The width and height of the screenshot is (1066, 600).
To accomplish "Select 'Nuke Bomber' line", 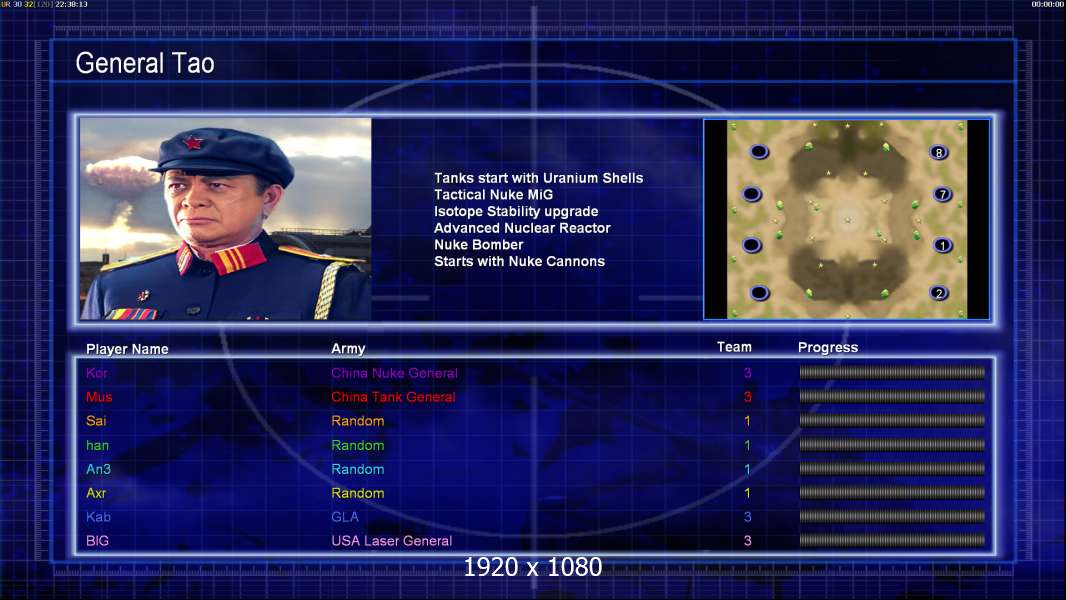I will pyautogui.click(x=479, y=245).
